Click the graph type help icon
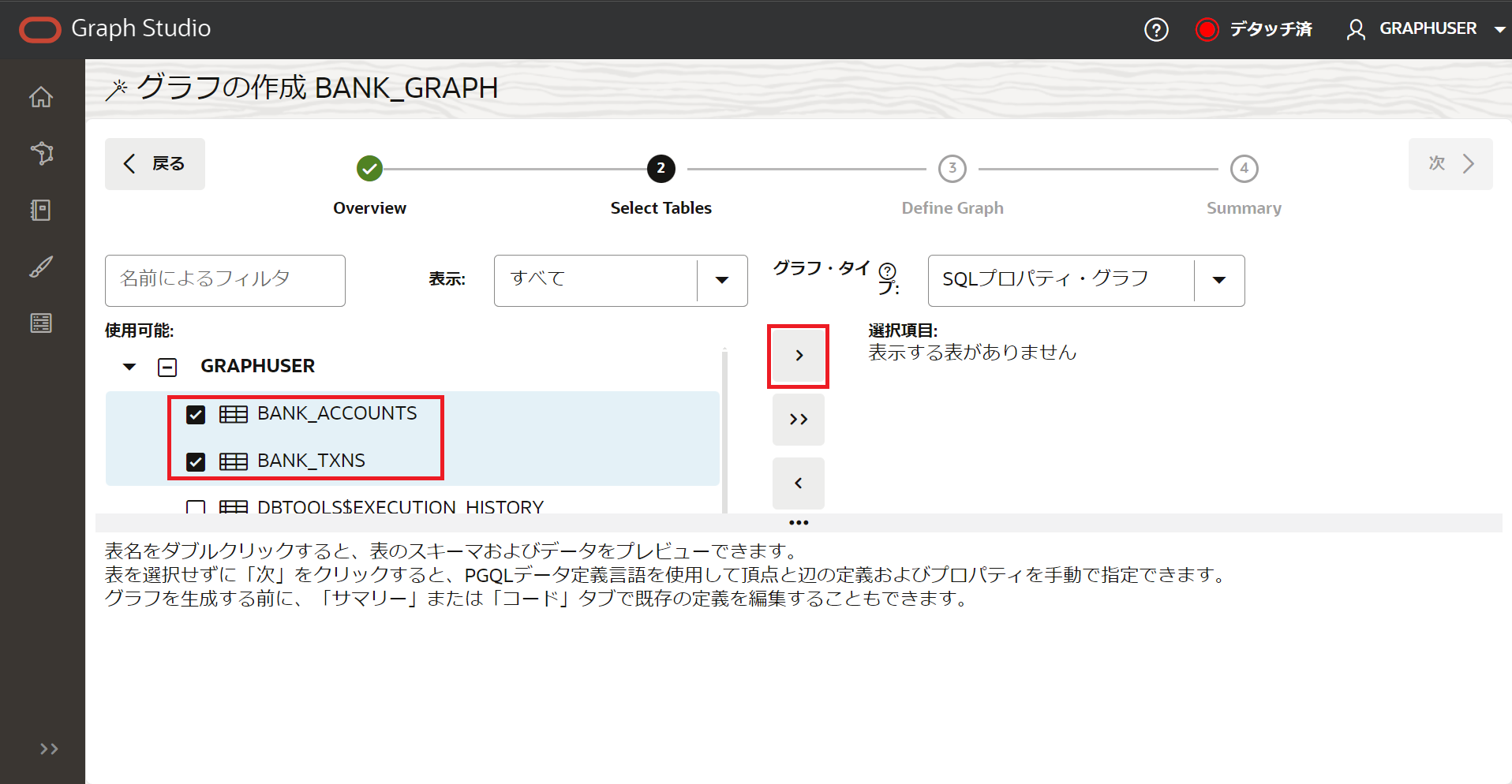1512x784 pixels. [887, 271]
